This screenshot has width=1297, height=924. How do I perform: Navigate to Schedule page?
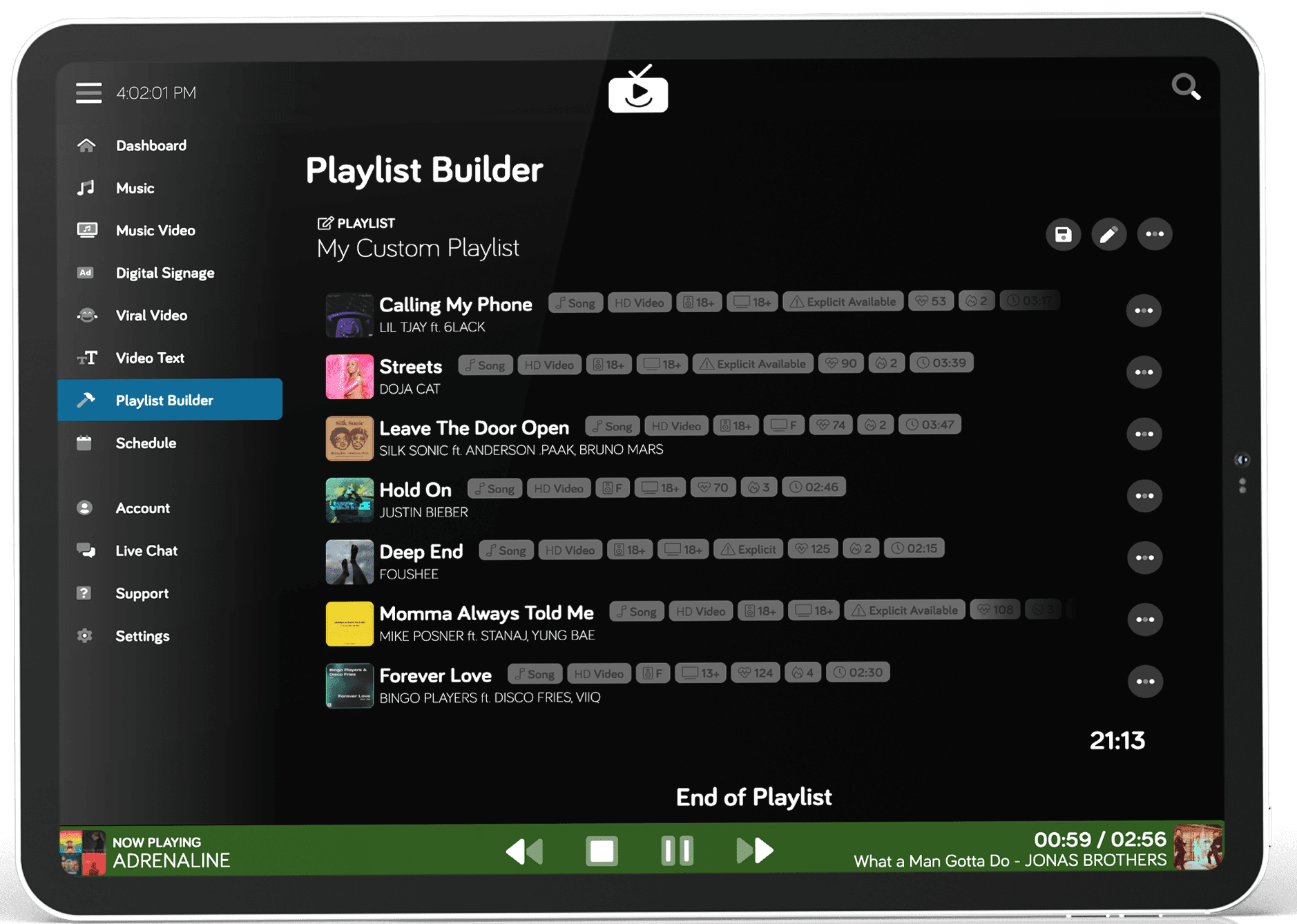click(146, 443)
